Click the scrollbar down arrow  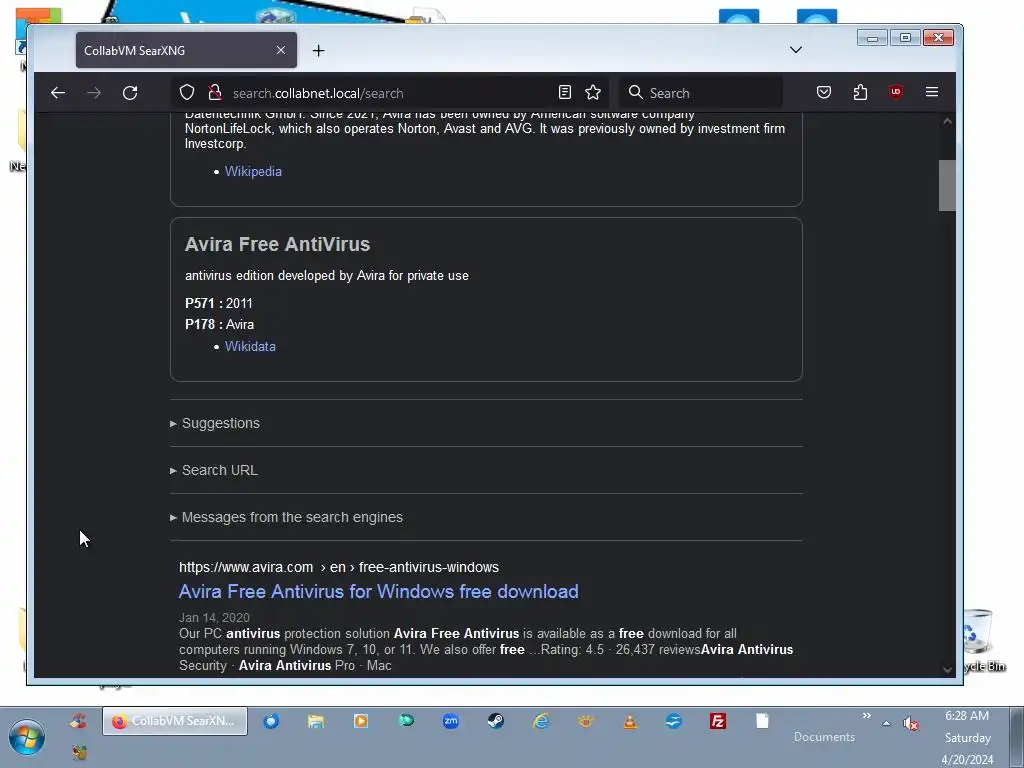(947, 669)
